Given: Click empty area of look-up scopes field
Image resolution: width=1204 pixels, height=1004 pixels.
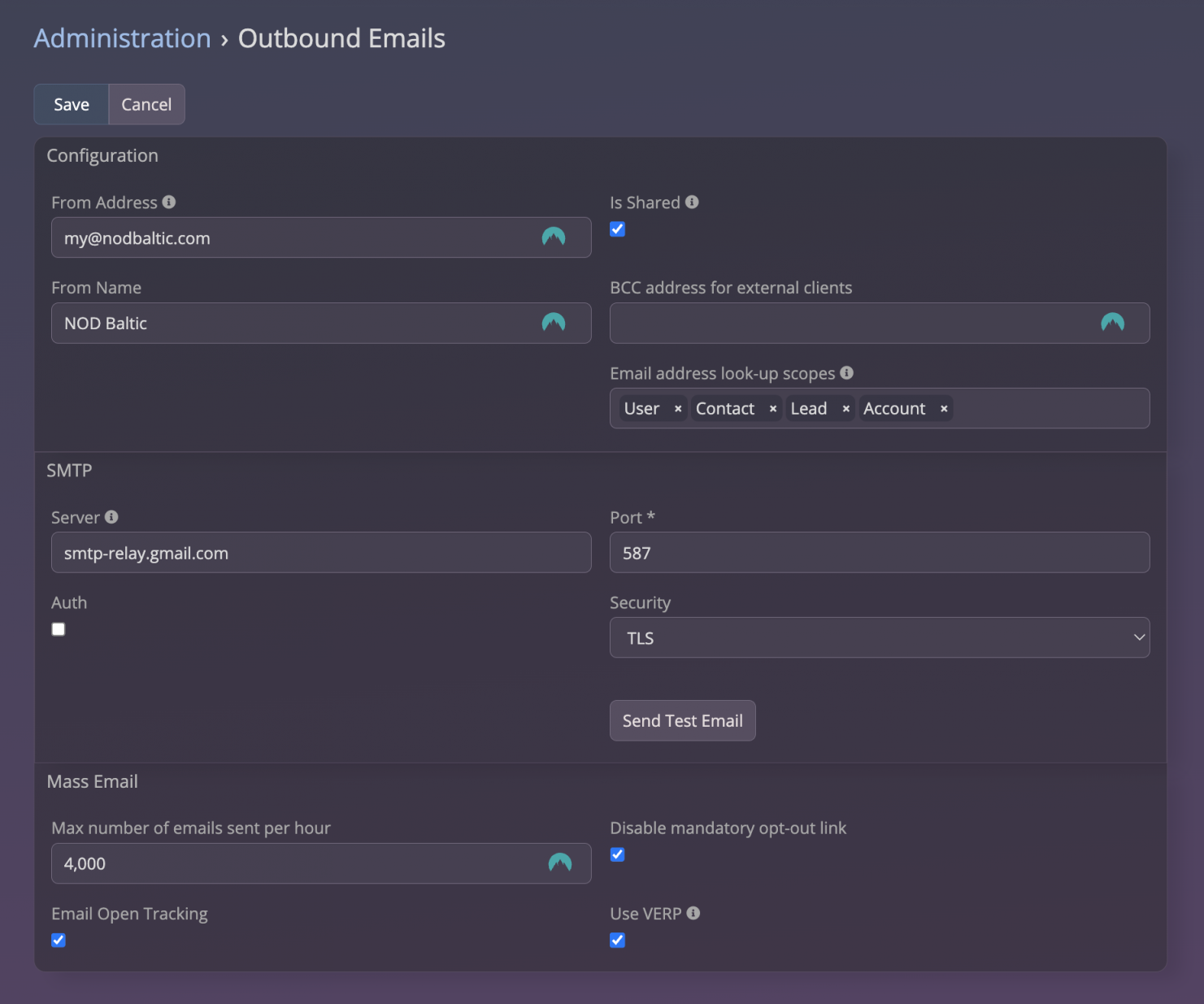Looking at the screenshot, I should (x=1049, y=408).
